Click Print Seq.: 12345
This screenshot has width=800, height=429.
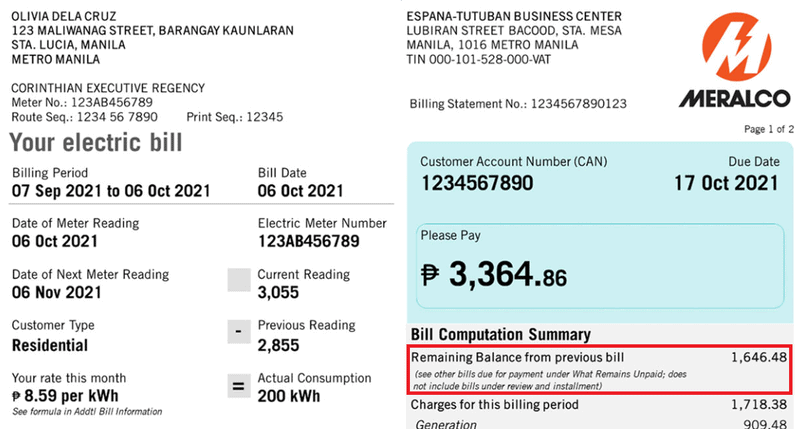(235, 117)
